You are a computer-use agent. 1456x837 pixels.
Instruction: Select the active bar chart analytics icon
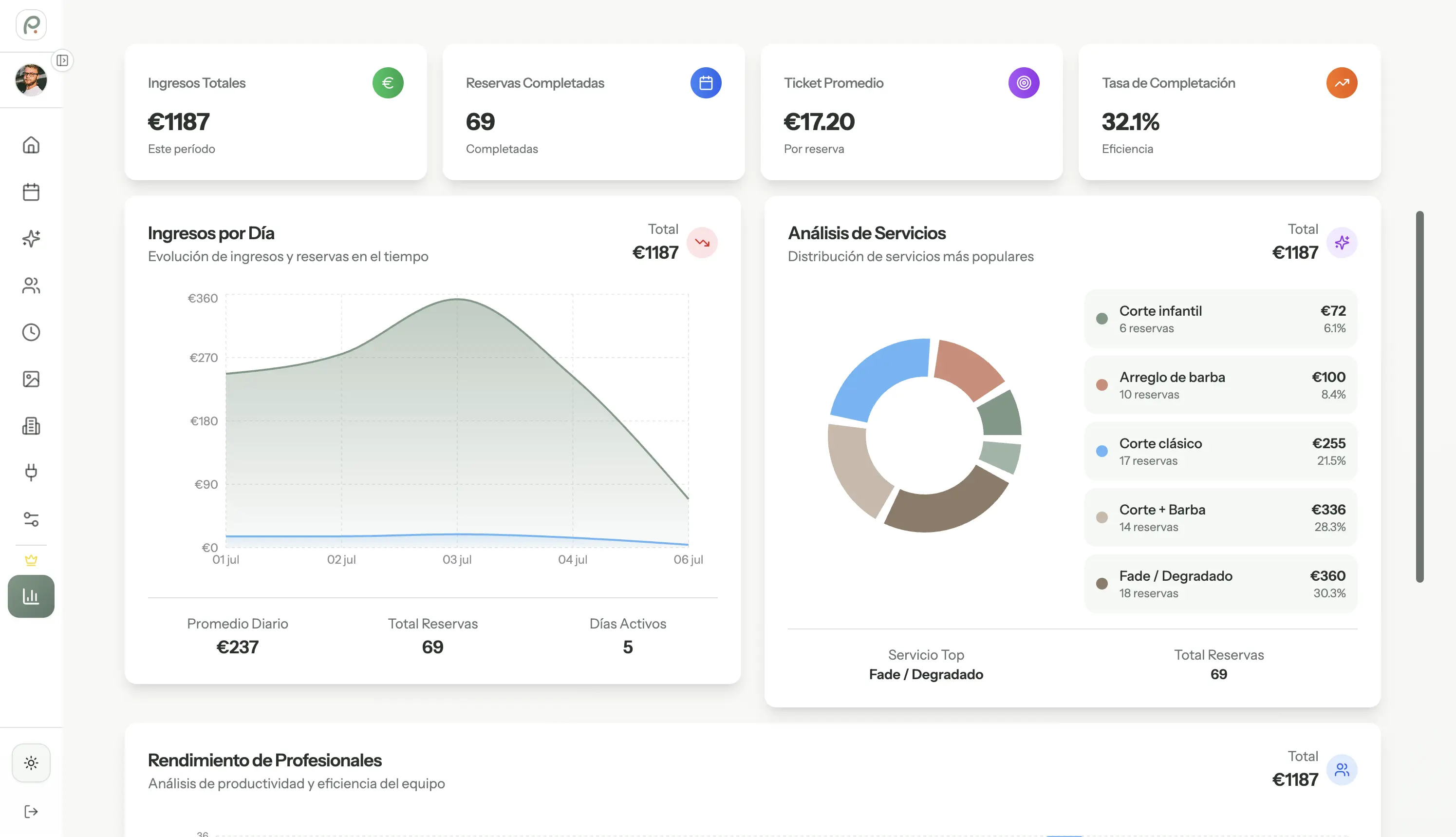click(x=31, y=596)
